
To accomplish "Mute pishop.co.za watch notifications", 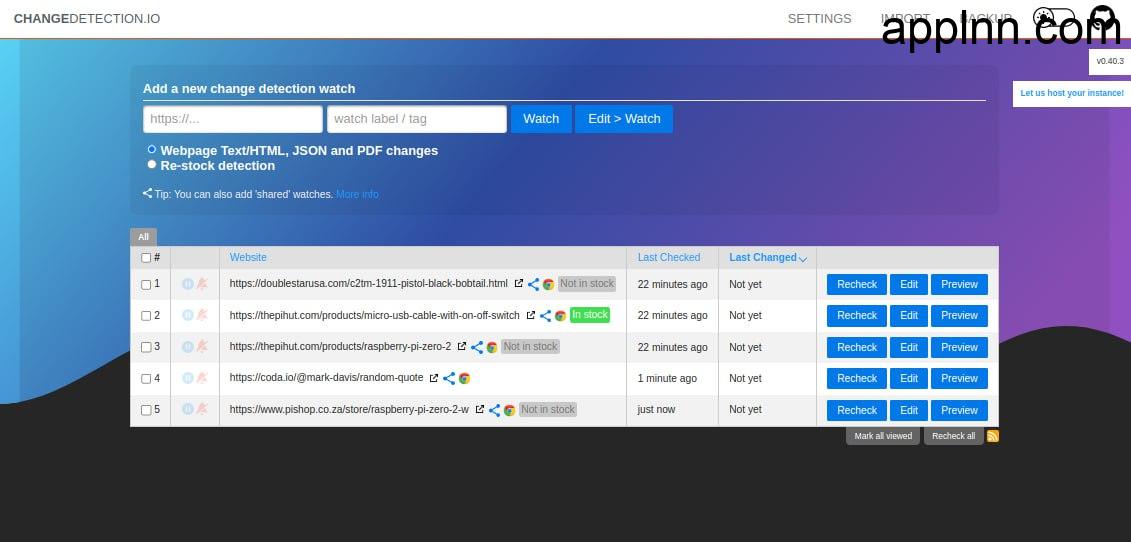I will (202, 409).
